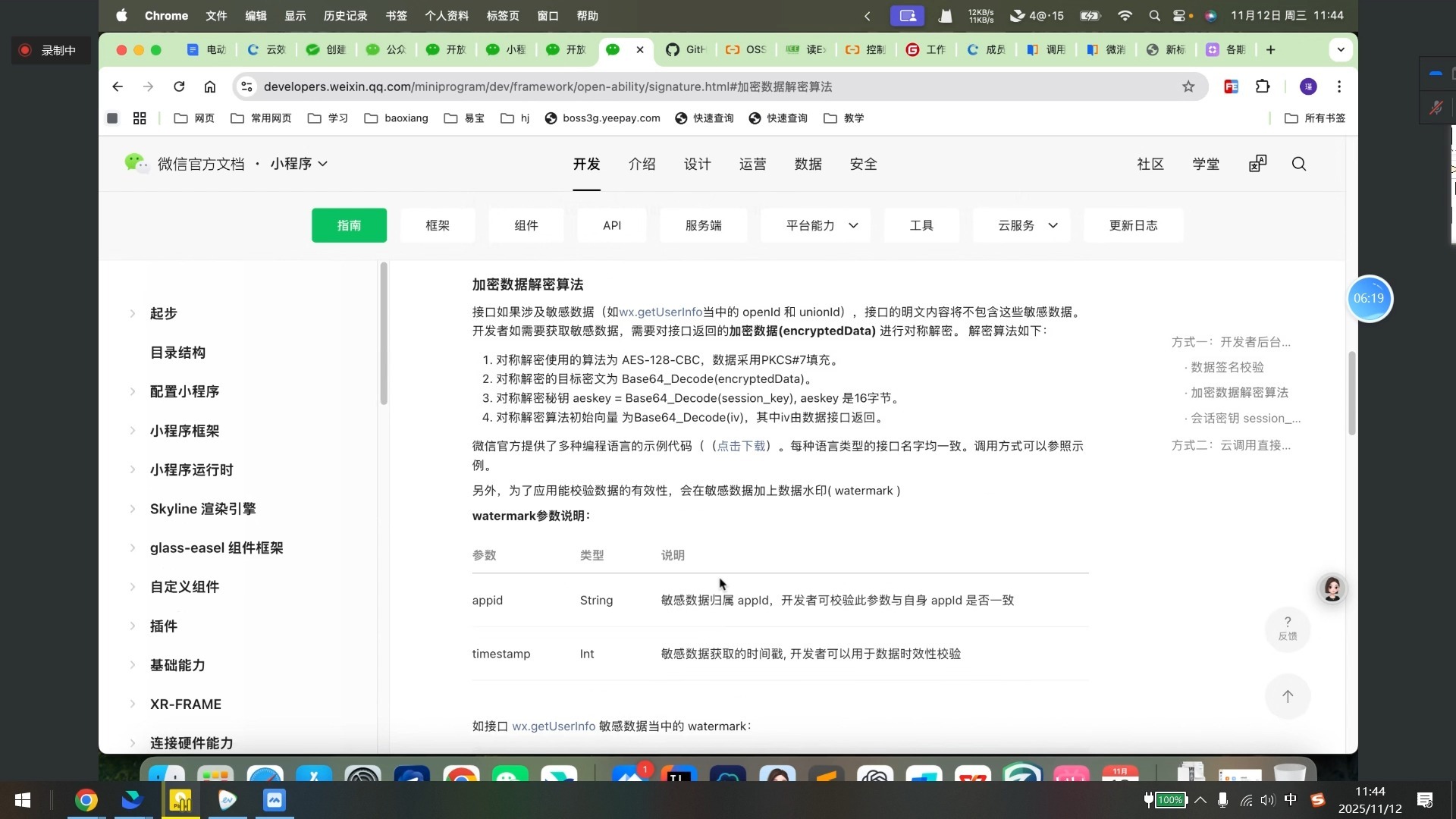The height and width of the screenshot is (819, 1456).
Task: Open the 反馈 feedback question button
Action: coord(1287,628)
